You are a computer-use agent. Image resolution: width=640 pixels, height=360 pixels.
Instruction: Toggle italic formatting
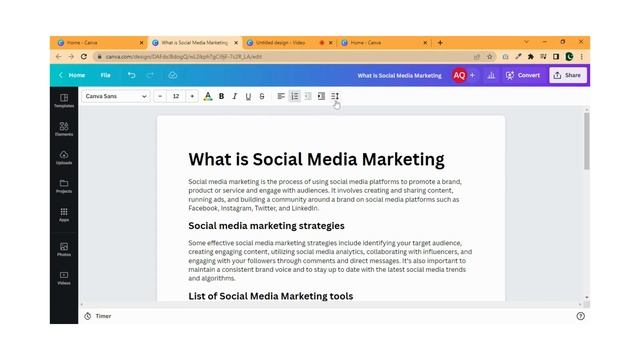[x=235, y=96]
